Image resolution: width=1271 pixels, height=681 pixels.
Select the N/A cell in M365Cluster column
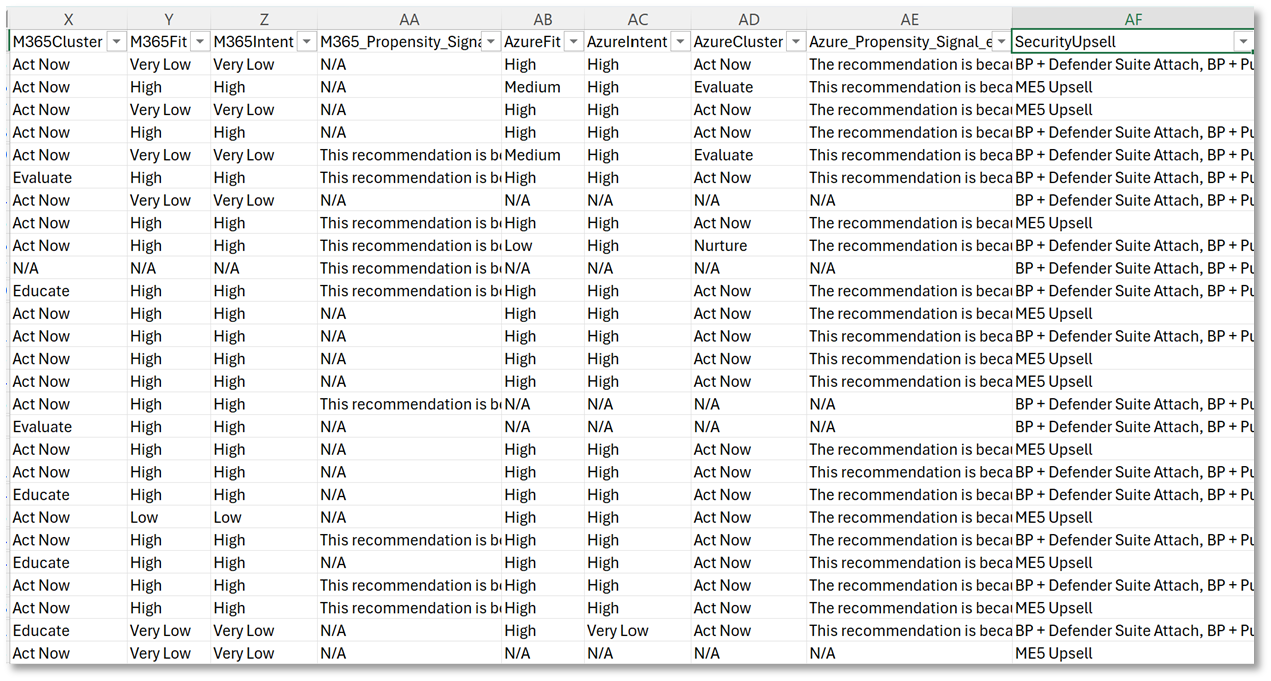pos(68,268)
